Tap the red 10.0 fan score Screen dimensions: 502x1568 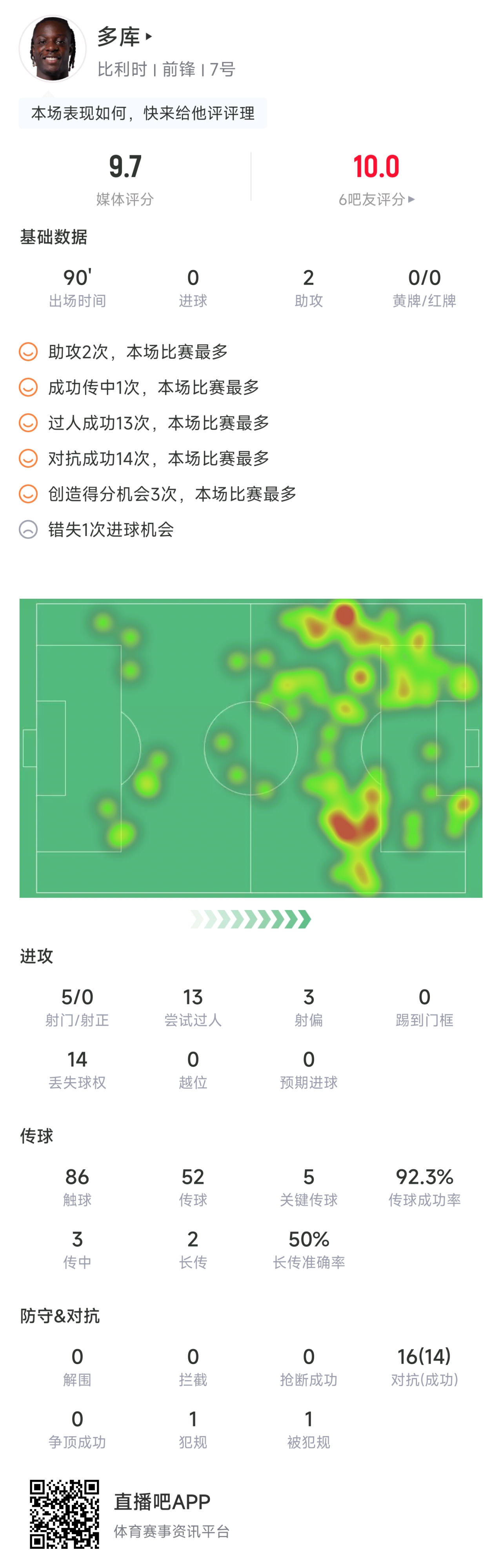click(x=376, y=166)
